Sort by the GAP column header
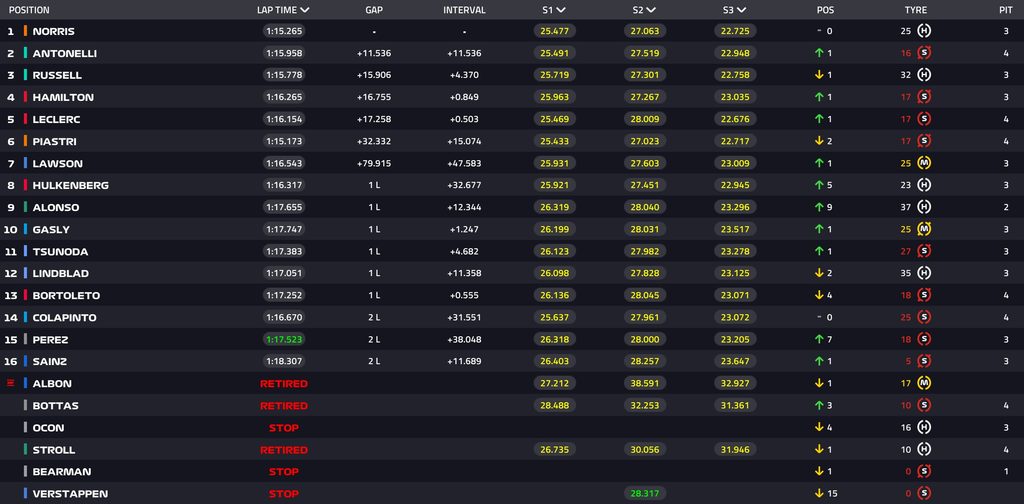This screenshot has height=504, width=1024. pos(374,10)
